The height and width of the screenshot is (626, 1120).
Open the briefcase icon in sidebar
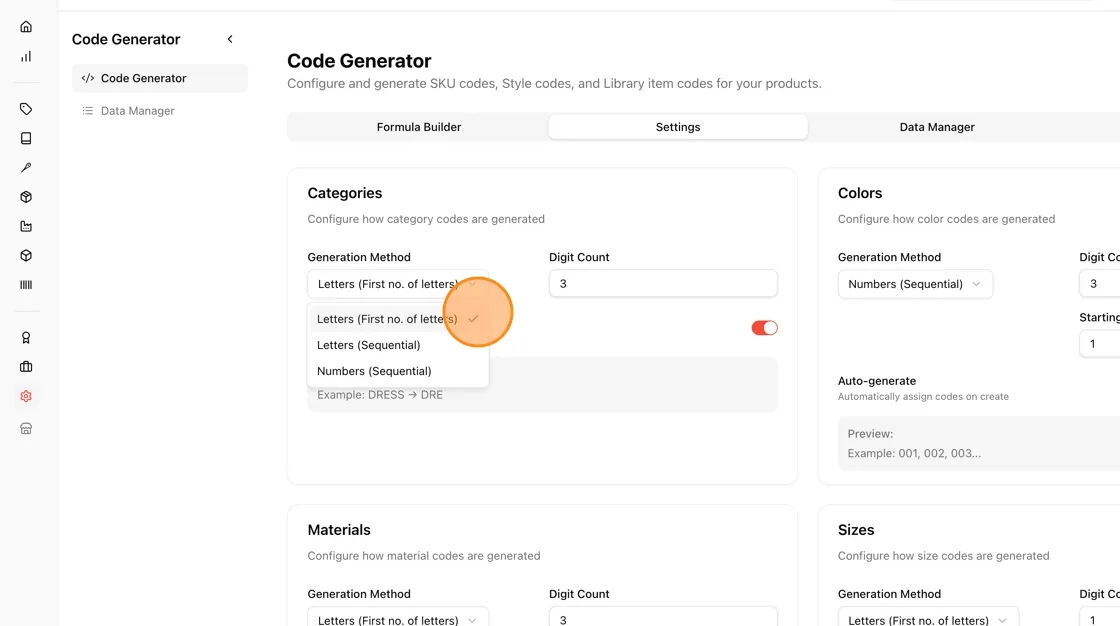click(26, 367)
